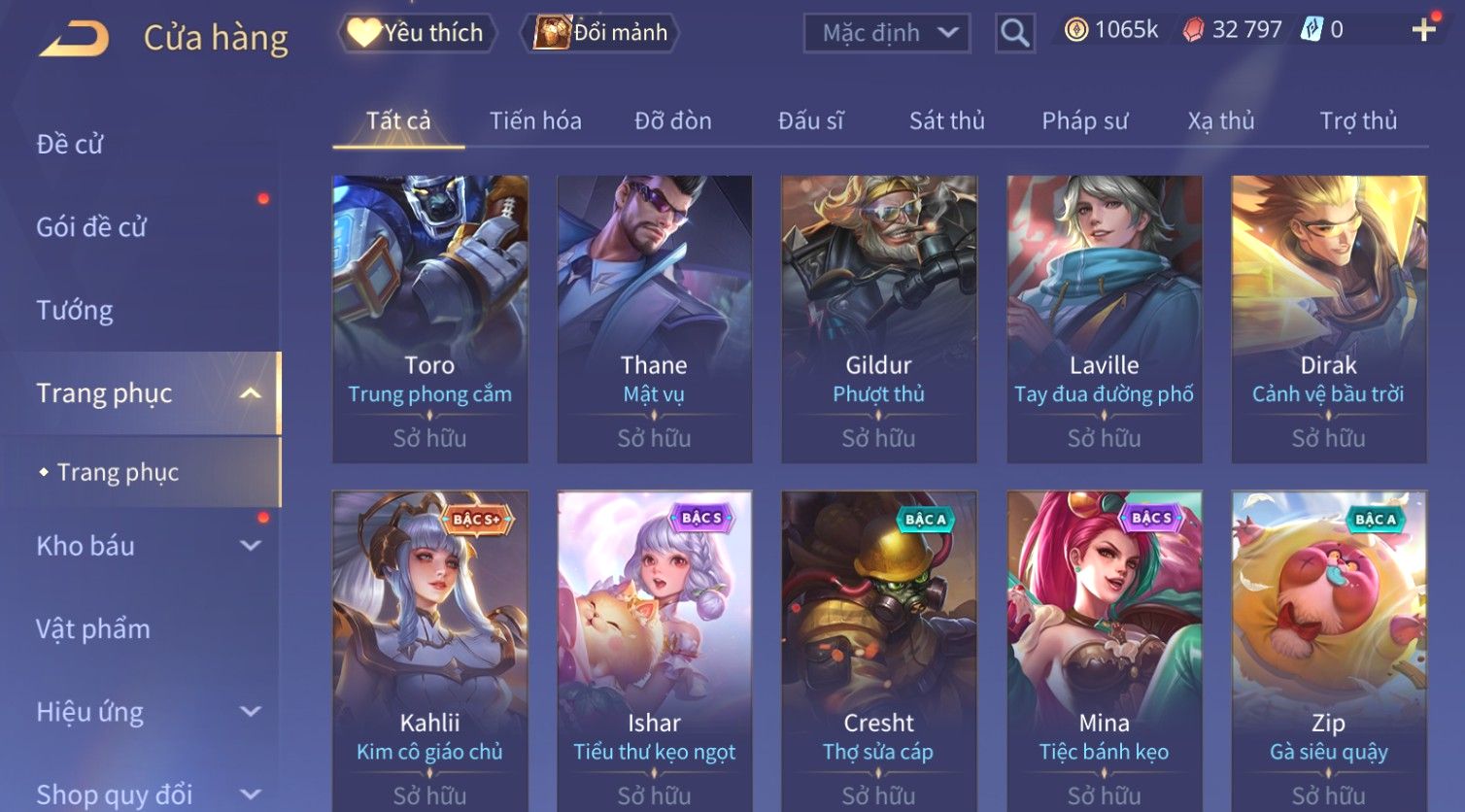The width and height of the screenshot is (1465, 812).
Task: Open the Mặc định sort dropdown
Action: 886,33
